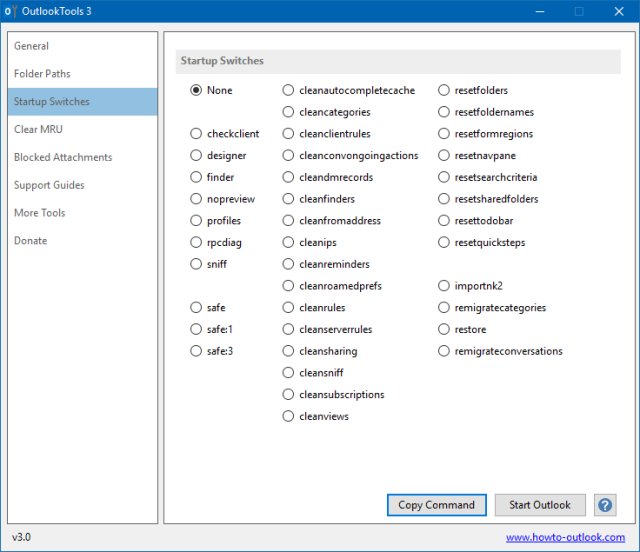The width and height of the screenshot is (640, 552).
Task: Choose the rpcdiag startup switch
Action: coord(196,243)
